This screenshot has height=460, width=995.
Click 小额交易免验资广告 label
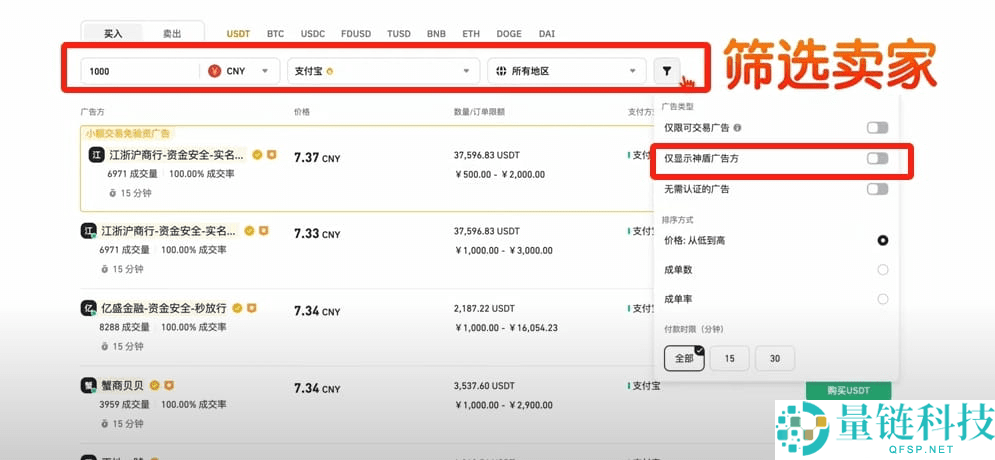tap(128, 133)
